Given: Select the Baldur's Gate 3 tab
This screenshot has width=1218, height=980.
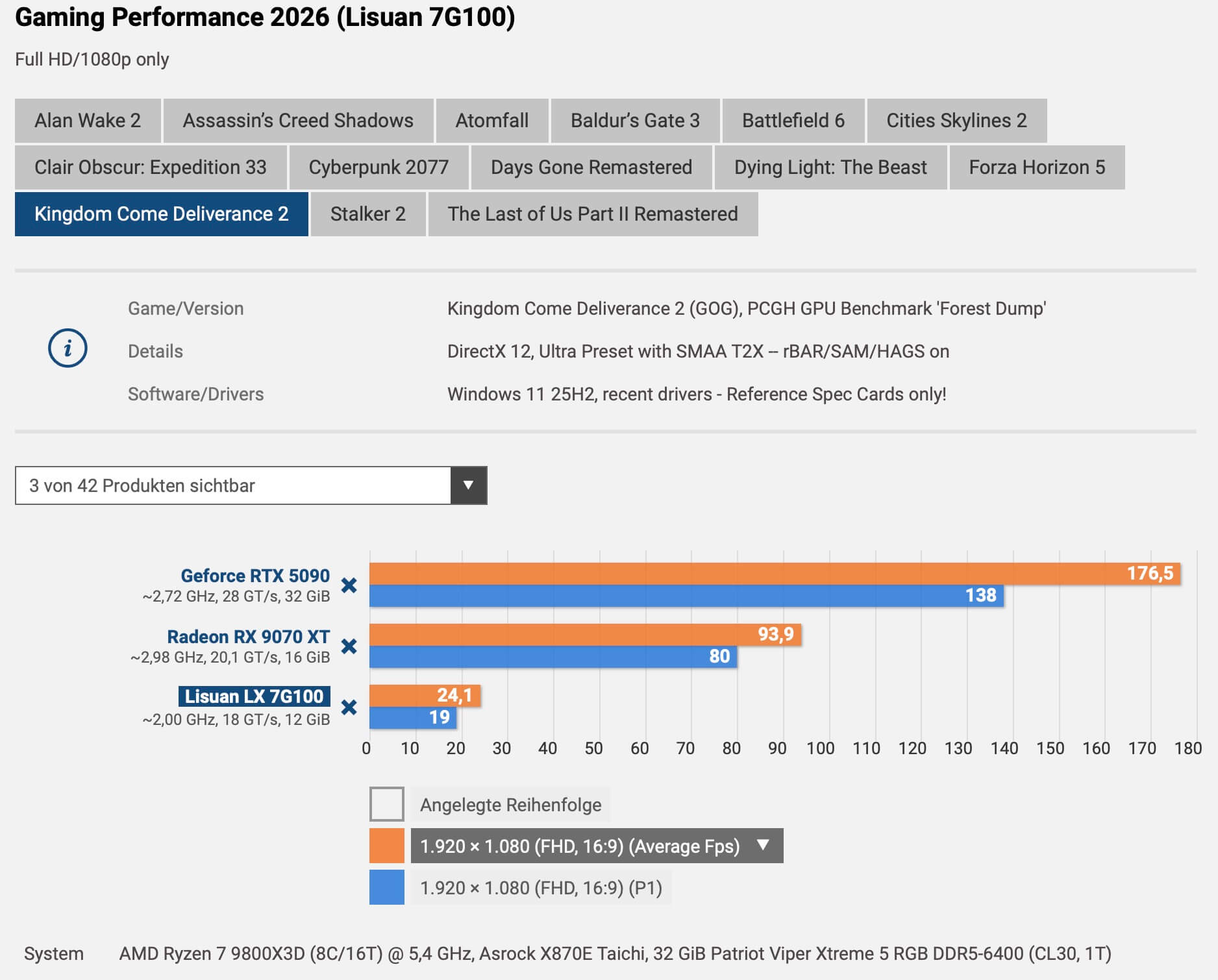Looking at the screenshot, I should pyautogui.click(x=635, y=121).
